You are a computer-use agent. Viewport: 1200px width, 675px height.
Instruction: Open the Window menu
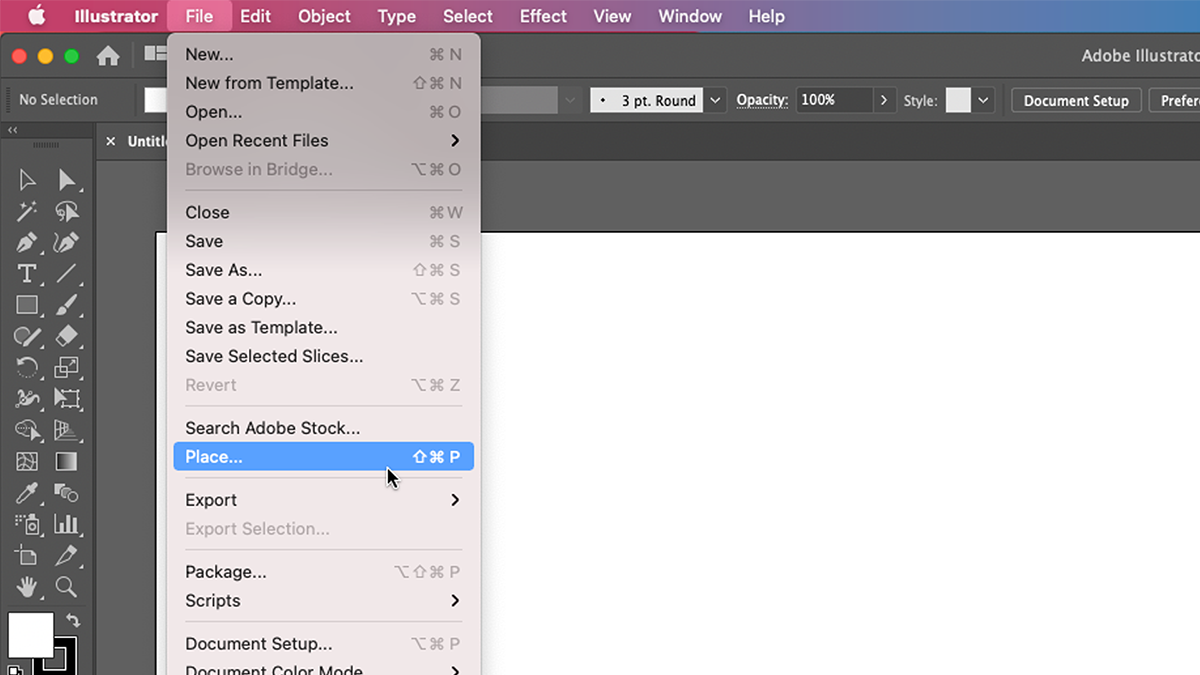[x=690, y=16]
